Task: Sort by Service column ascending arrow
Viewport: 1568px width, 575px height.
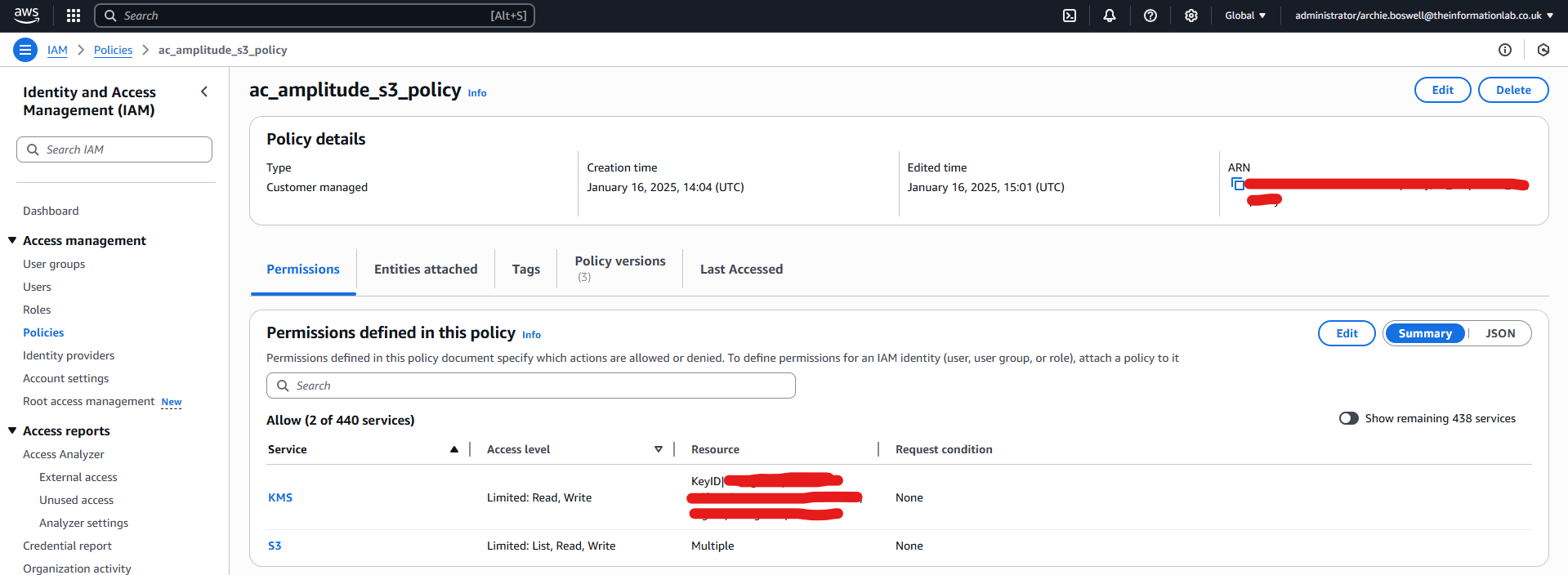Action: coord(453,449)
